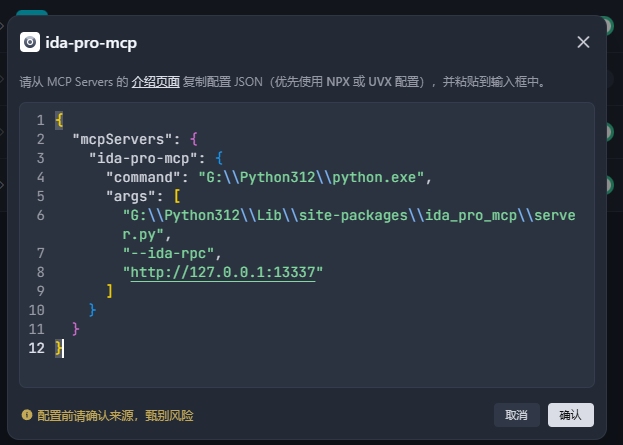This screenshot has height=445, width=623.
Task: Click the "args" key text
Action: 130,197
